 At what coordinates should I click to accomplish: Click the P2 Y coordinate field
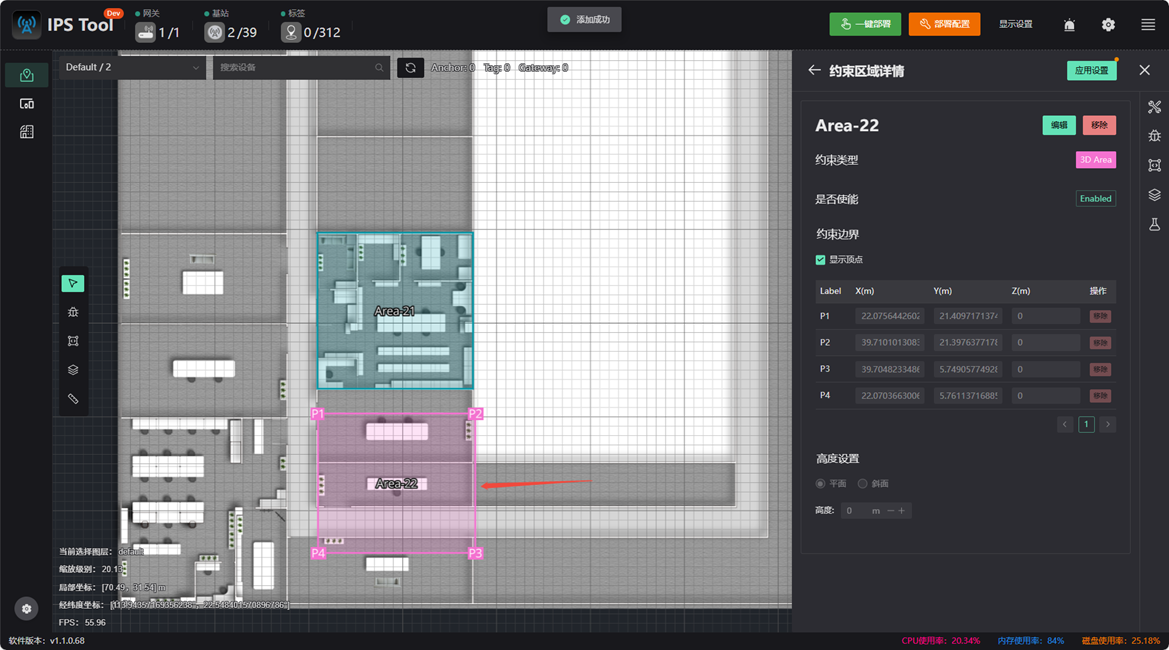(968, 343)
